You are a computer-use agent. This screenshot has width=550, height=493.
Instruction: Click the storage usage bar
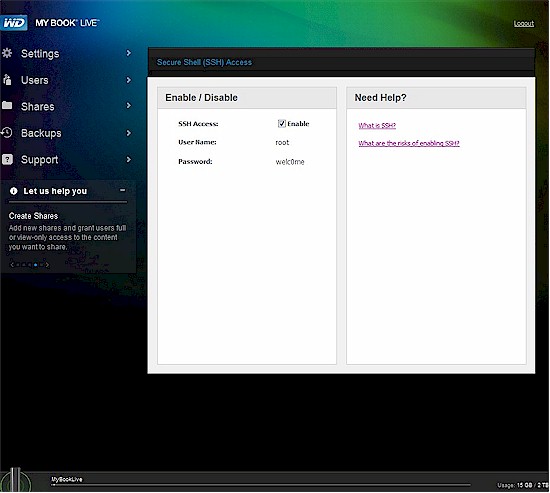pyautogui.click(x=261, y=485)
